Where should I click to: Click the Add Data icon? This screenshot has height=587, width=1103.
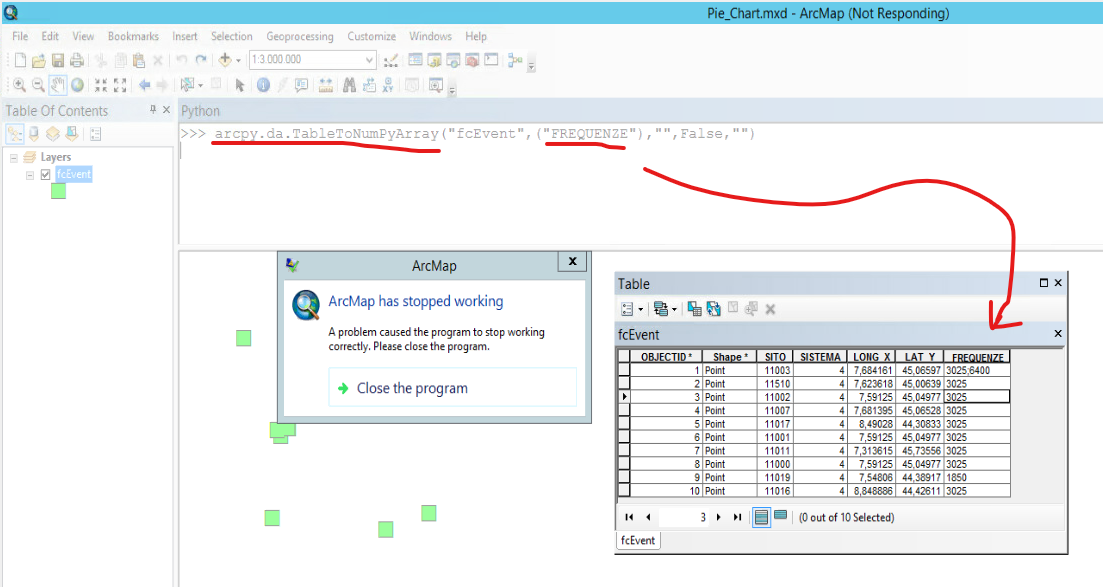pyautogui.click(x=225, y=60)
